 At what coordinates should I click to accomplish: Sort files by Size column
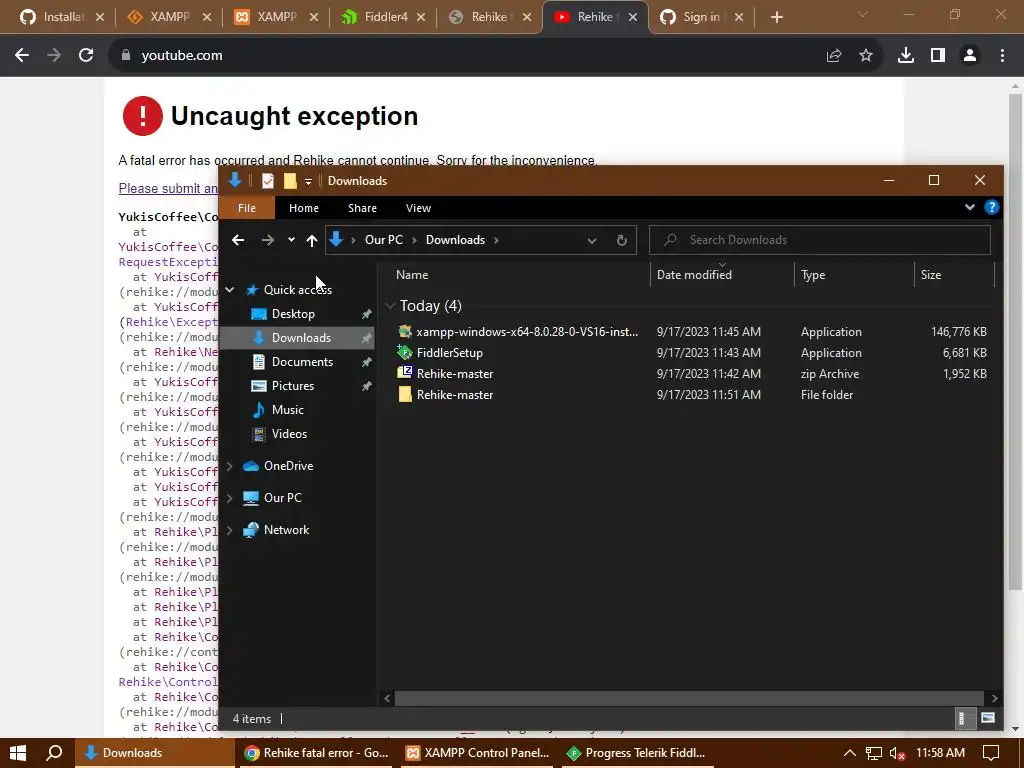(x=931, y=275)
